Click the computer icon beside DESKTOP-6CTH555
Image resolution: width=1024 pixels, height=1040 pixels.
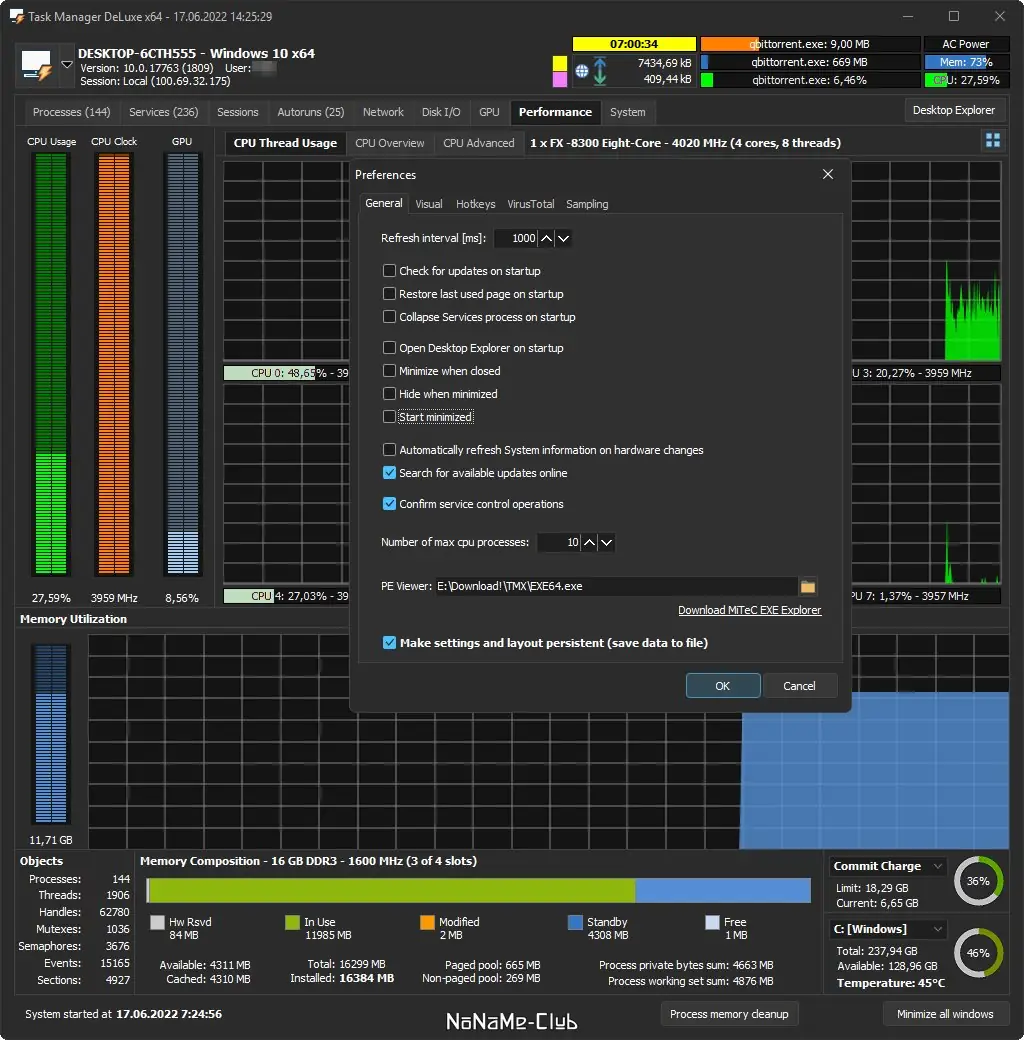(36, 65)
